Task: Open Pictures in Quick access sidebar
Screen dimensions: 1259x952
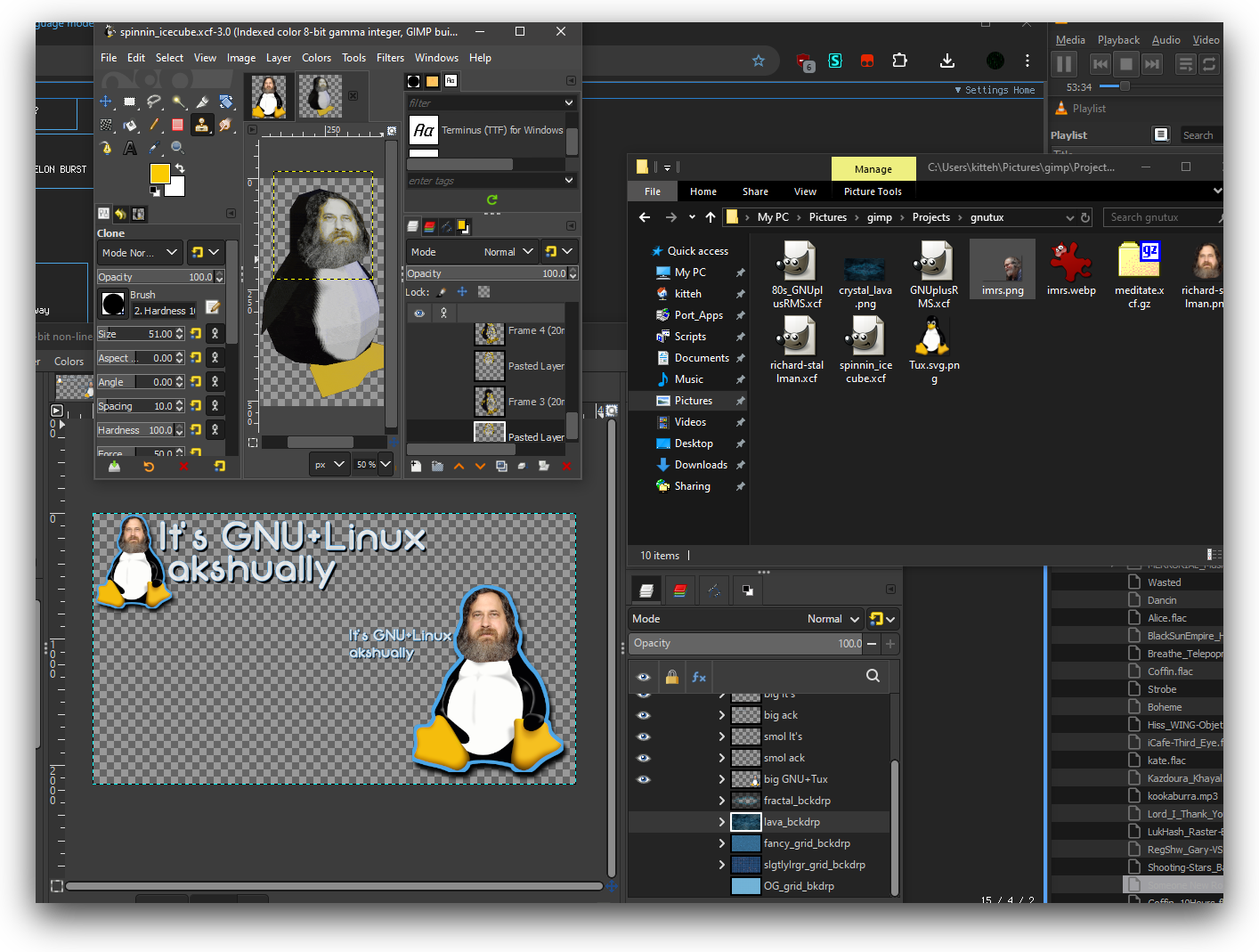Action: pos(693,401)
